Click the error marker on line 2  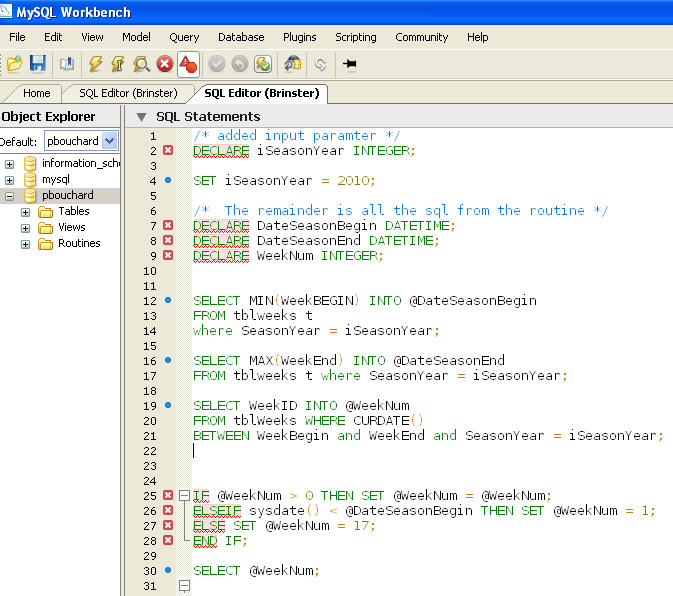[x=168, y=150]
